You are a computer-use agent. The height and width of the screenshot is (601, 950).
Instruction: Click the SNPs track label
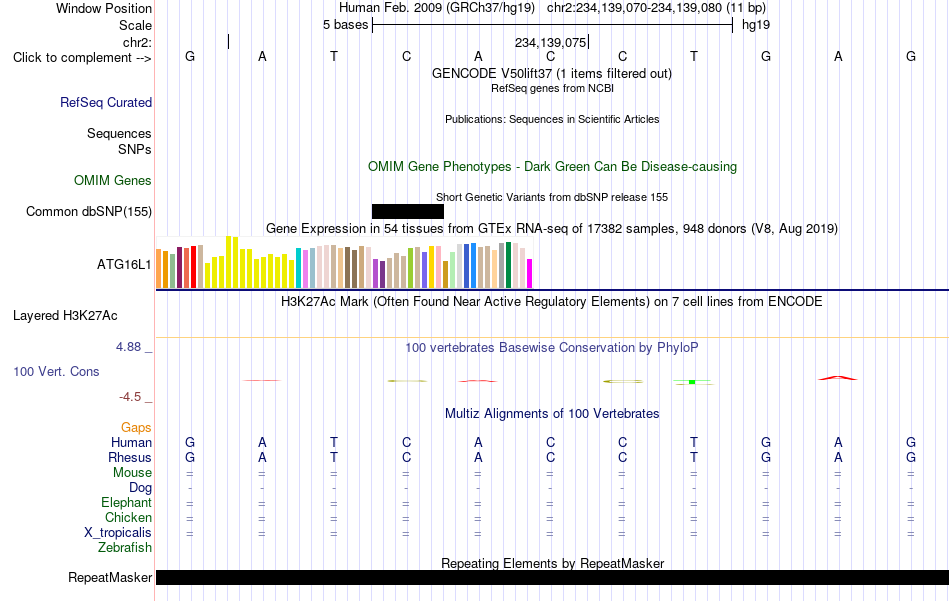click(135, 149)
